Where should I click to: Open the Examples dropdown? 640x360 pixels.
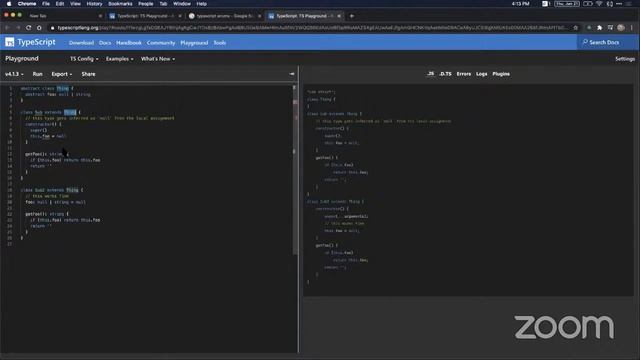click(120, 59)
